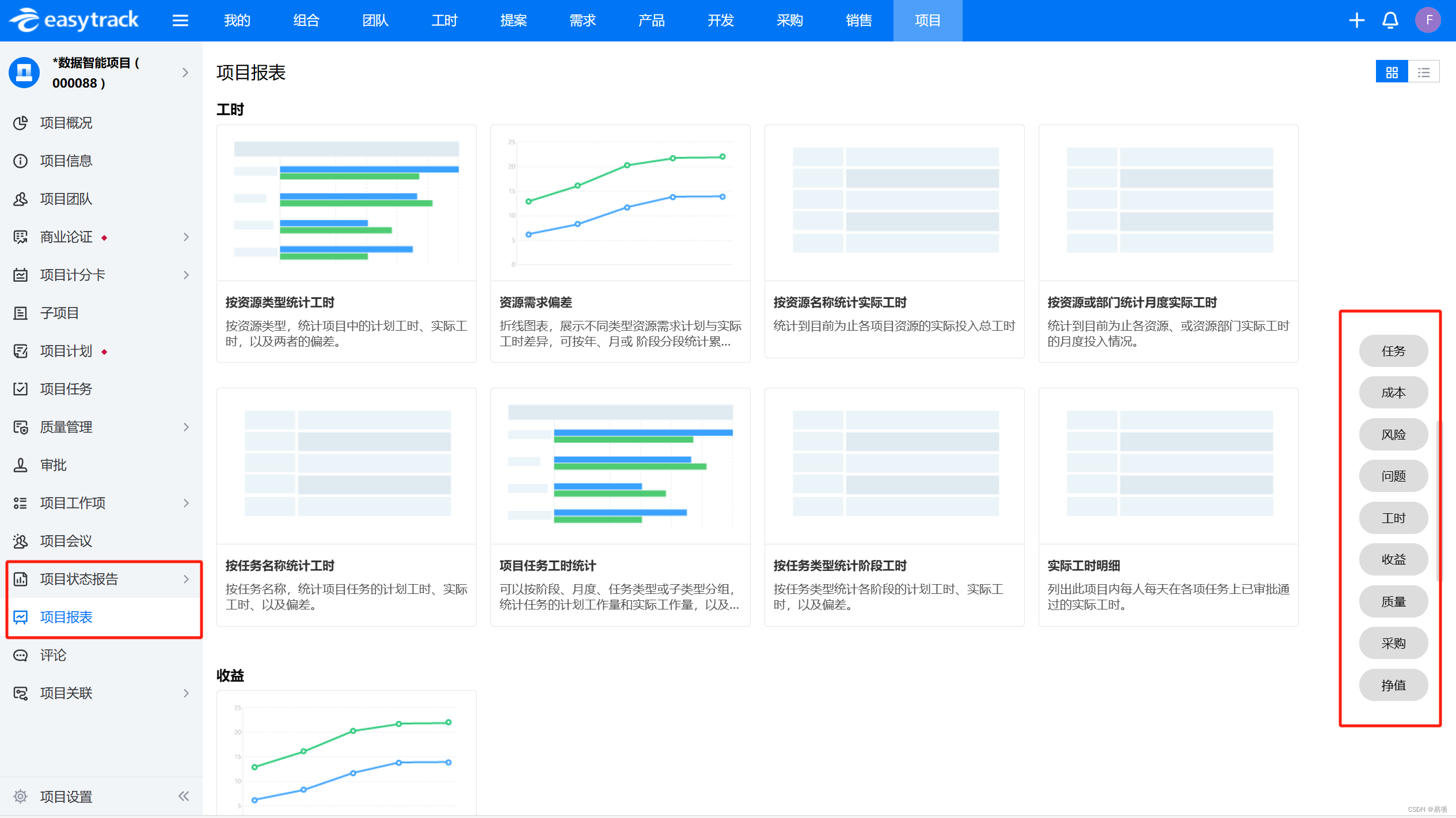Click 评论 chat bubble icon
Viewport: 1456px width, 818px height.
click(x=21, y=655)
